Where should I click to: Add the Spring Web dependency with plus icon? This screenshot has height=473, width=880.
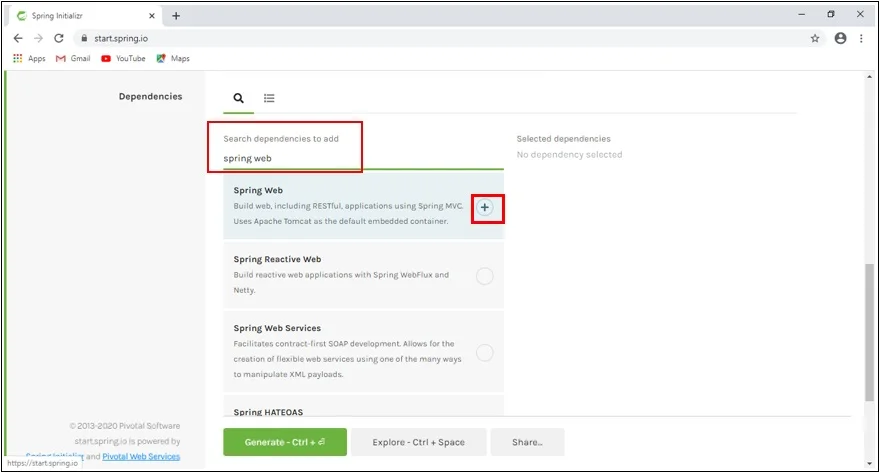(485, 208)
